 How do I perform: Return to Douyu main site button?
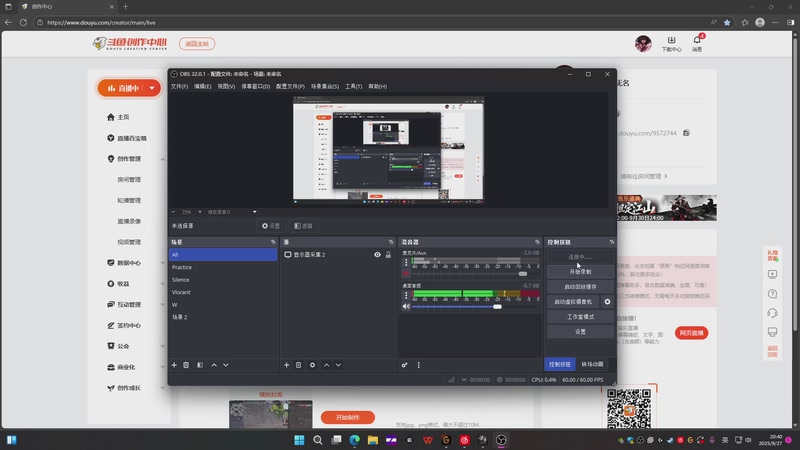[x=197, y=44]
